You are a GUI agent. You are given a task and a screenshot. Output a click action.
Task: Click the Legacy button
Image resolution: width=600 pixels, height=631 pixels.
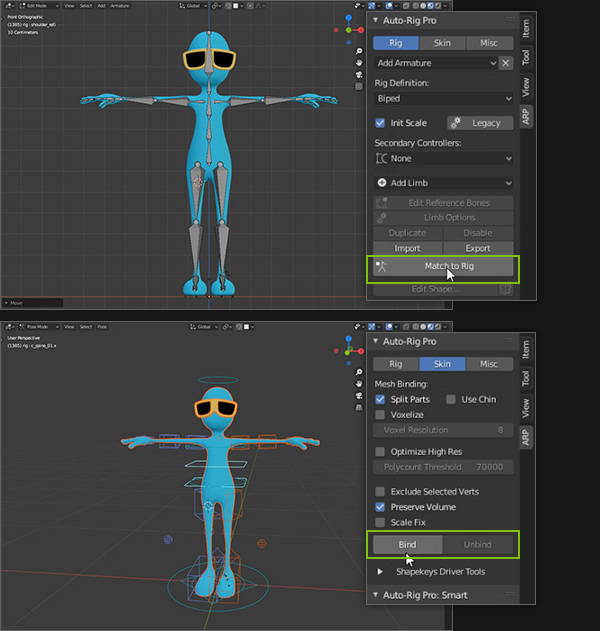pyautogui.click(x=480, y=123)
